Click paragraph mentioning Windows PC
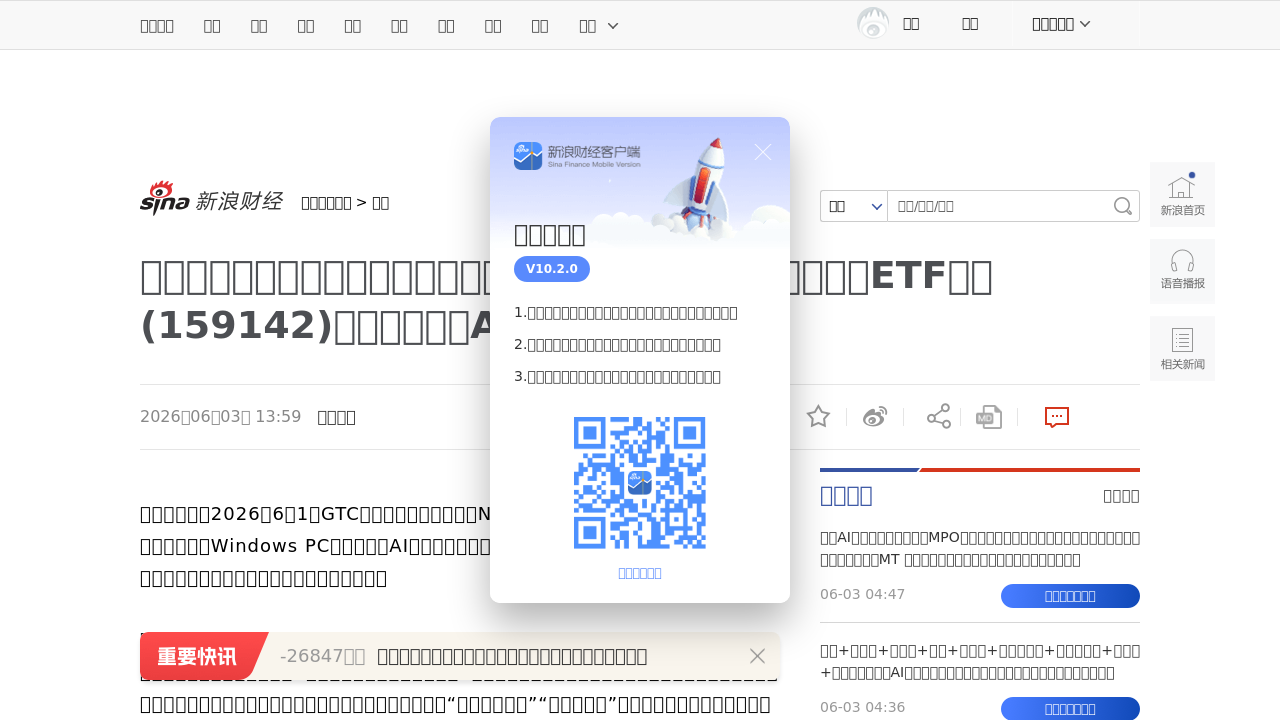The height and width of the screenshot is (720, 1280). coord(315,546)
